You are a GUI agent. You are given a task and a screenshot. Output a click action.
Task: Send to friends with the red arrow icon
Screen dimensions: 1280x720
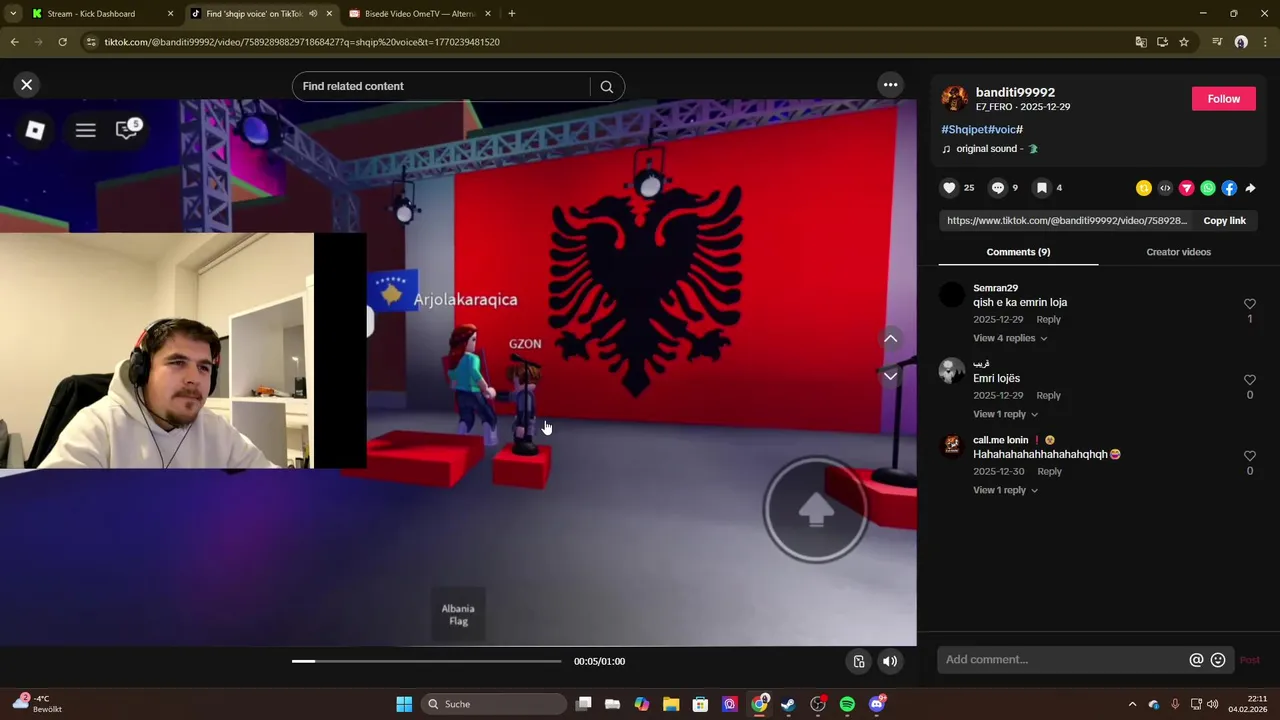coord(1186,188)
